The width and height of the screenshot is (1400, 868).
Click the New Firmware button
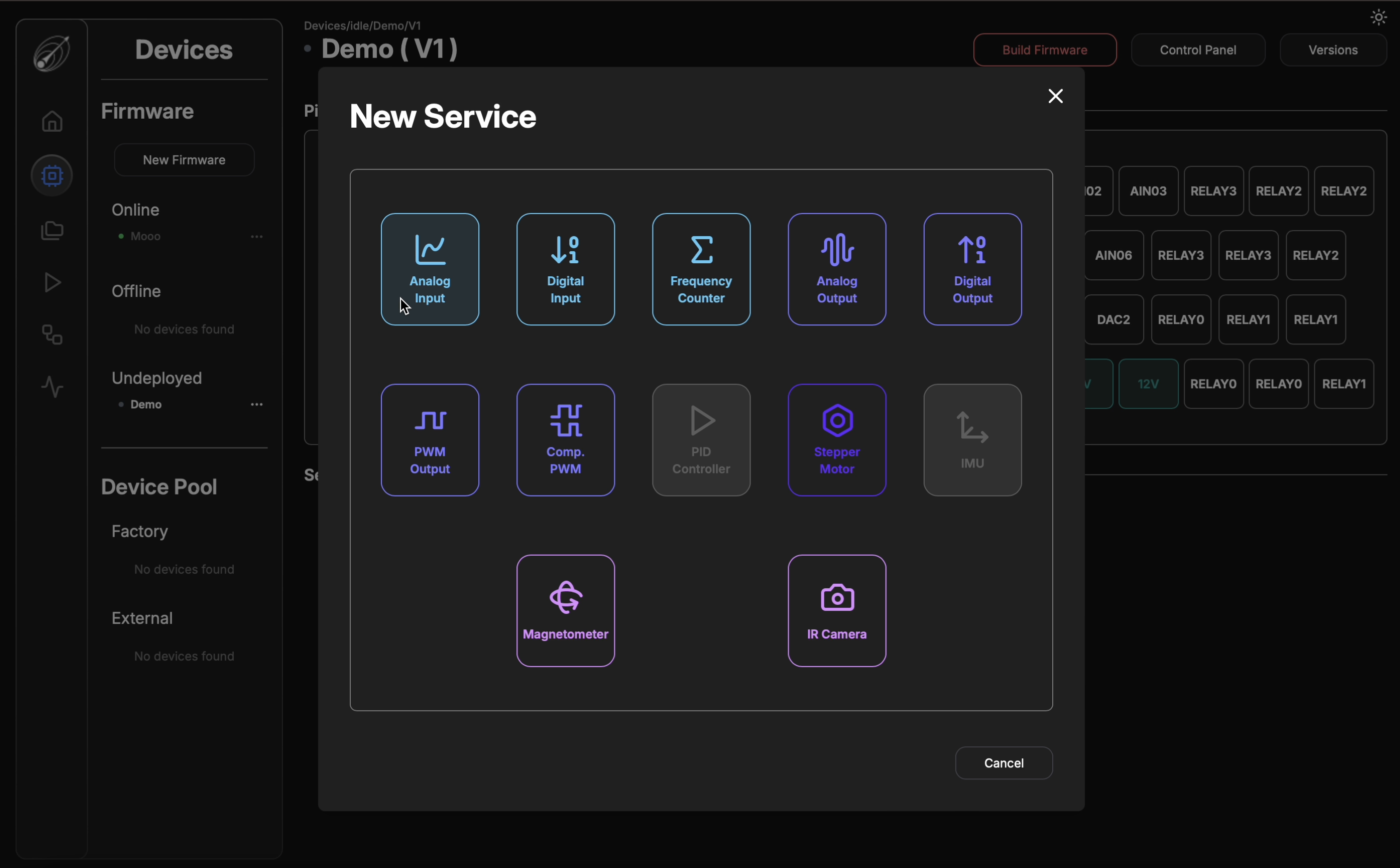pos(184,160)
